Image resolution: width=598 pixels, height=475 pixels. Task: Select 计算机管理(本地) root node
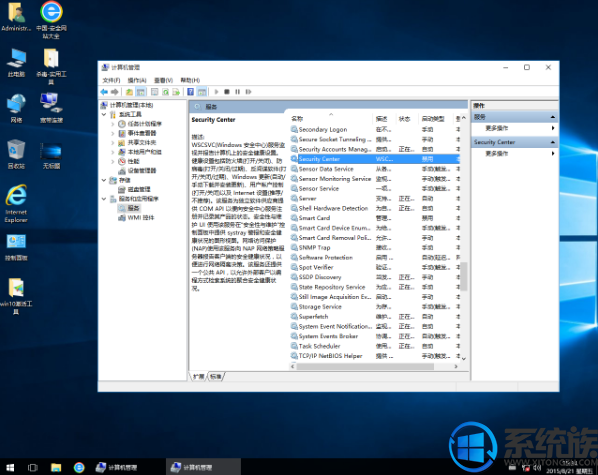click(x=131, y=105)
